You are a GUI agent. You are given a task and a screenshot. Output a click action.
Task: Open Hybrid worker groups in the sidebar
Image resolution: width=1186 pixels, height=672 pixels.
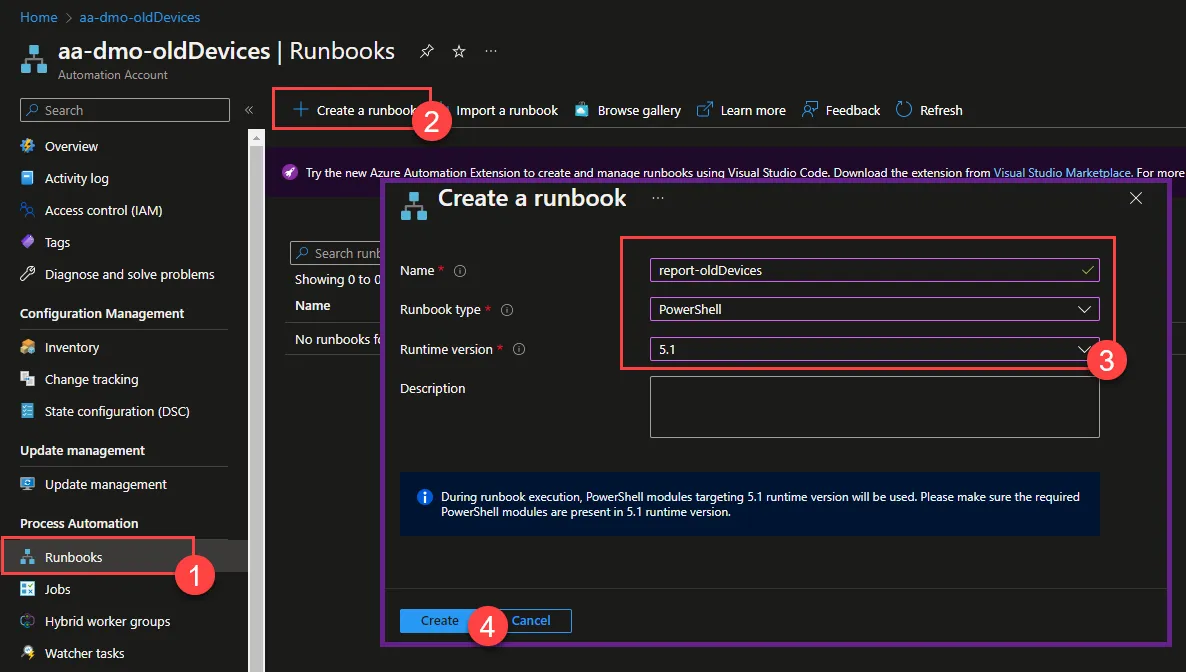107,621
